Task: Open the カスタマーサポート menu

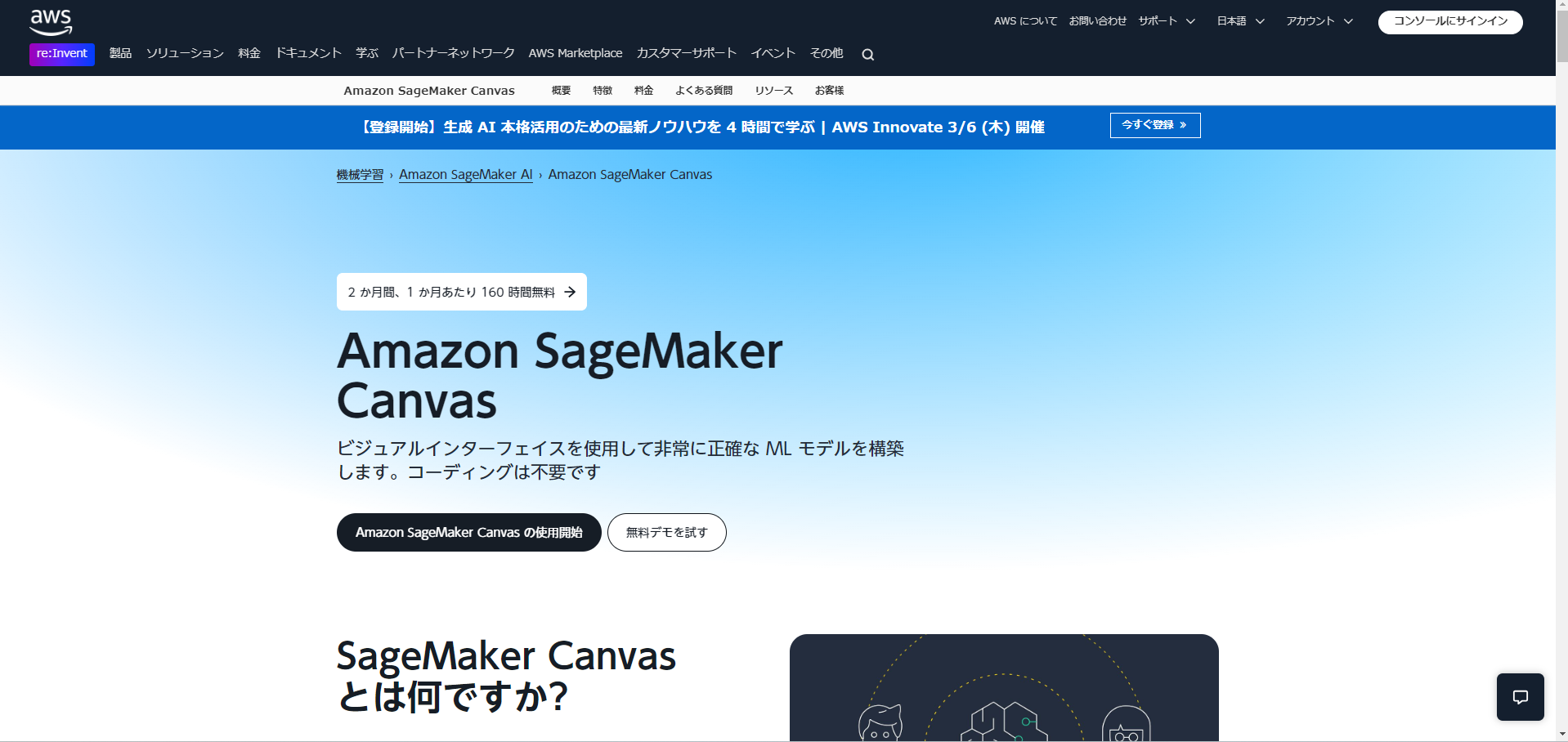Action: pos(687,53)
